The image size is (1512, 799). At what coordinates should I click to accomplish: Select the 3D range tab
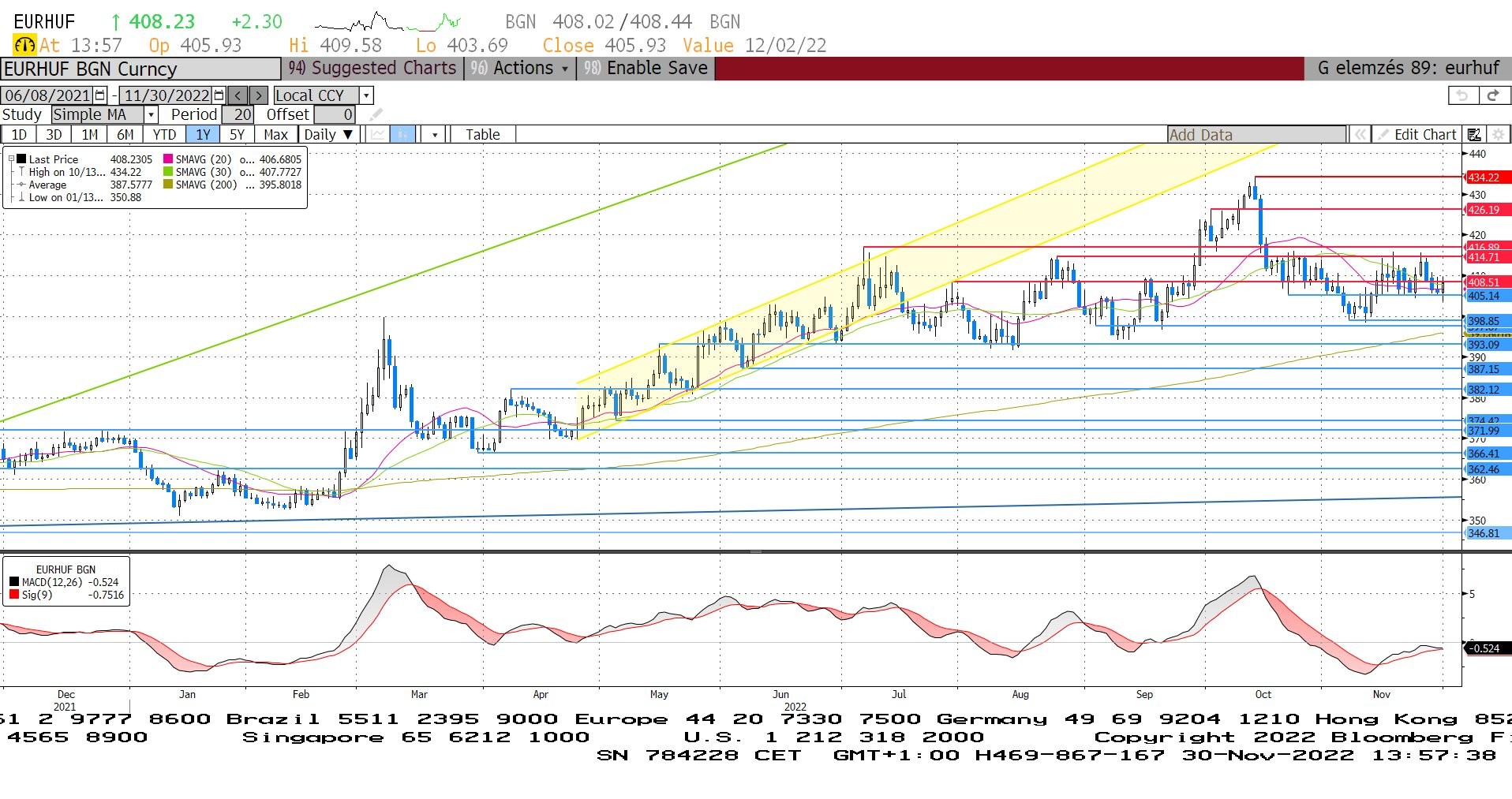pos(54,135)
